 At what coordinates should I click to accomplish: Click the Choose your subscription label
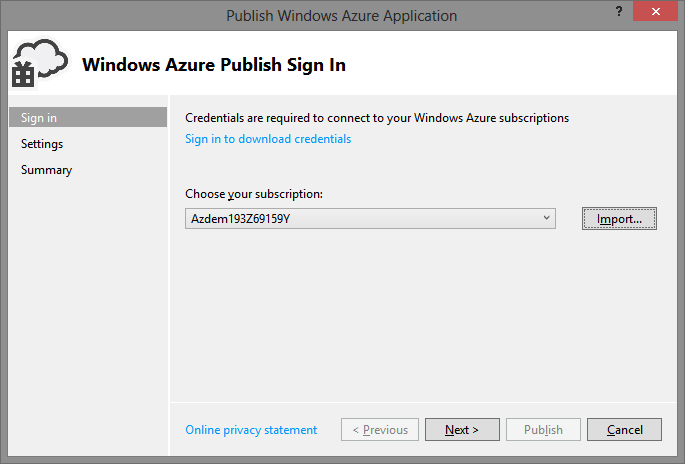pyautogui.click(x=254, y=194)
